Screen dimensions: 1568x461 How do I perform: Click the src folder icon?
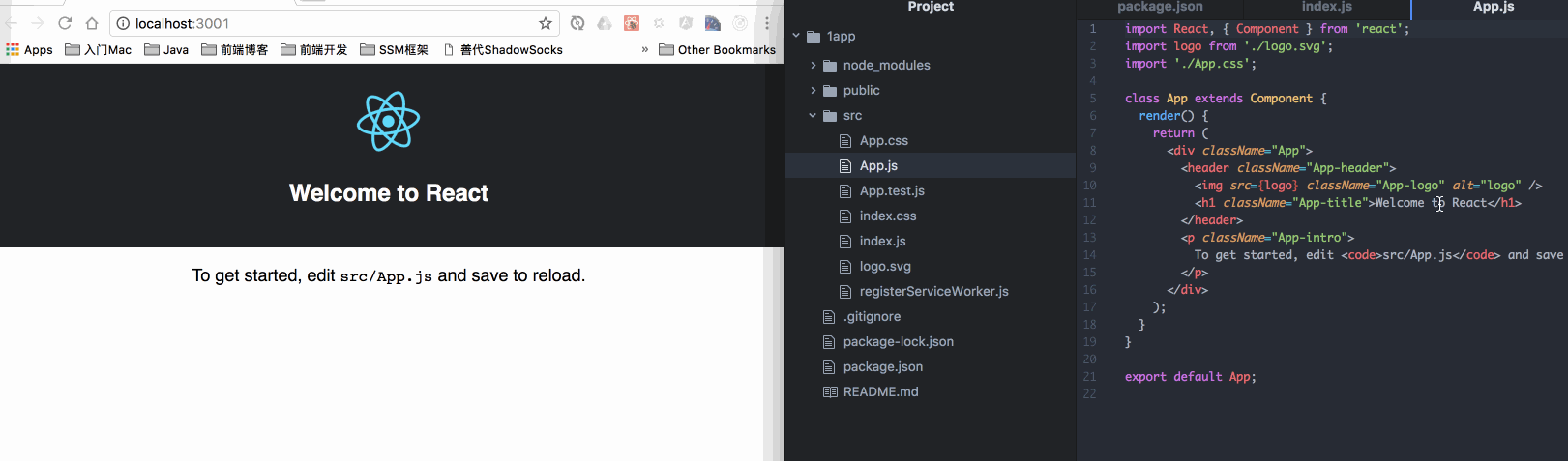[830, 115]
